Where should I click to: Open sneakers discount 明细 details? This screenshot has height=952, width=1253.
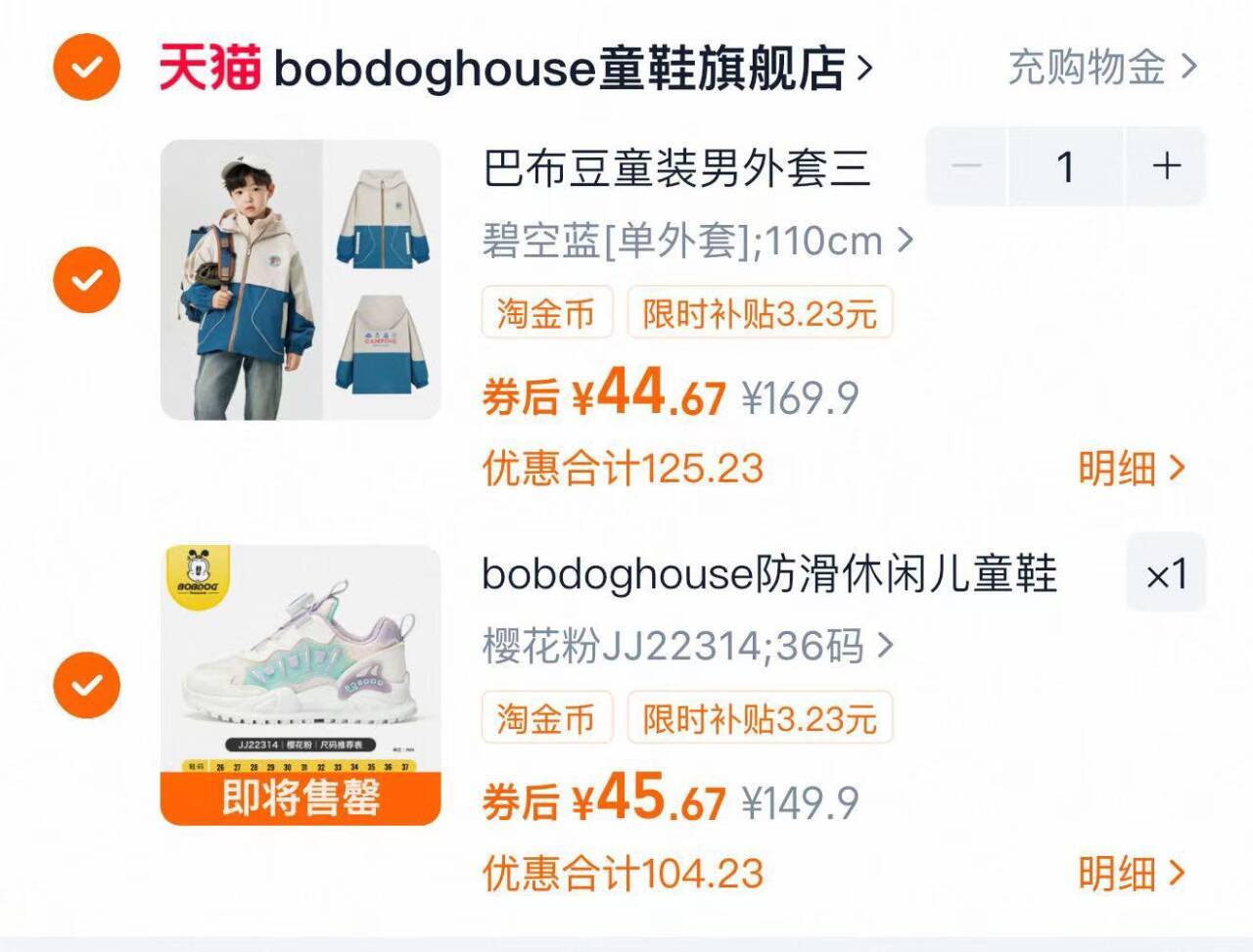coord(1133,874)
